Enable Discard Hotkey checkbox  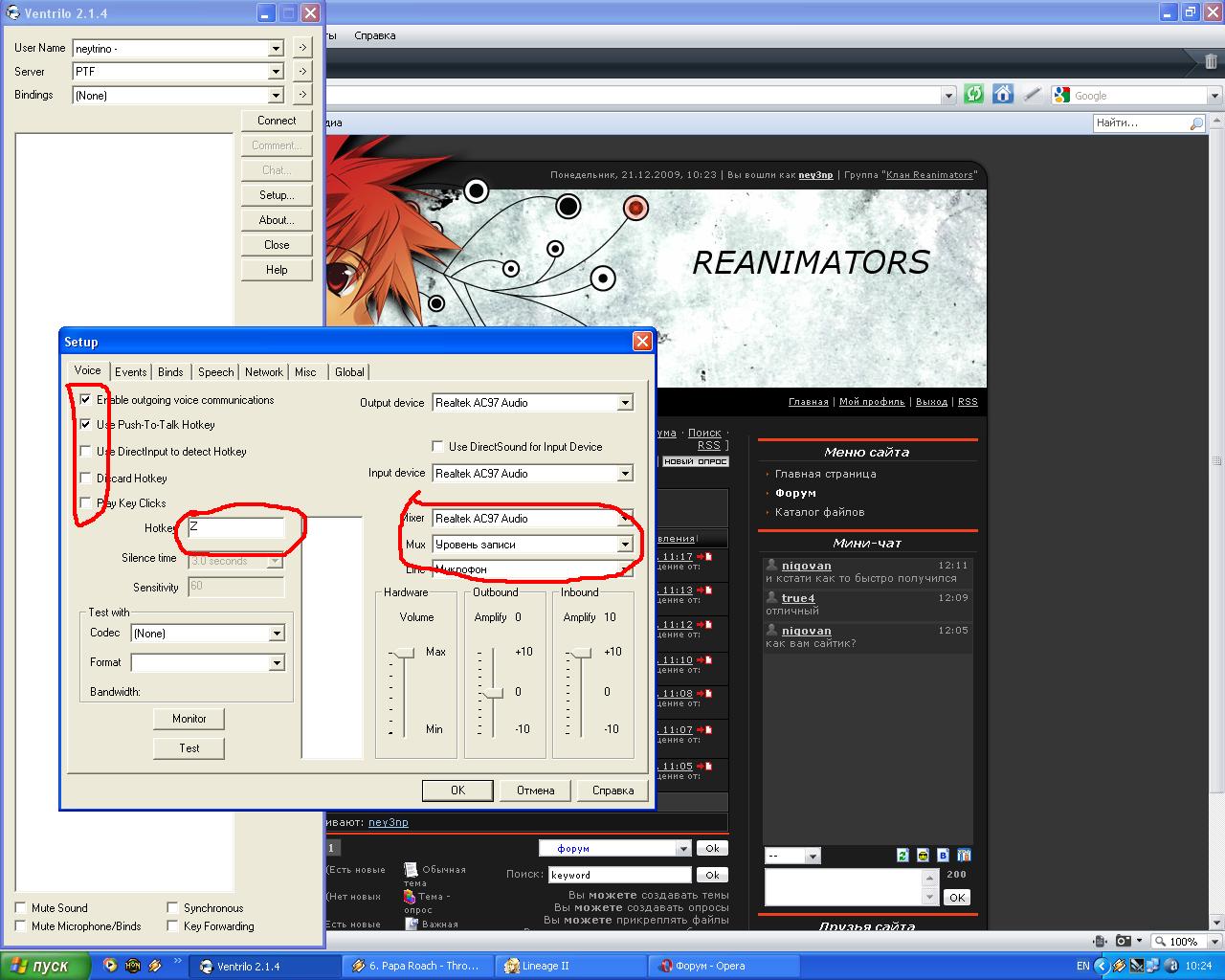(86, 478)
